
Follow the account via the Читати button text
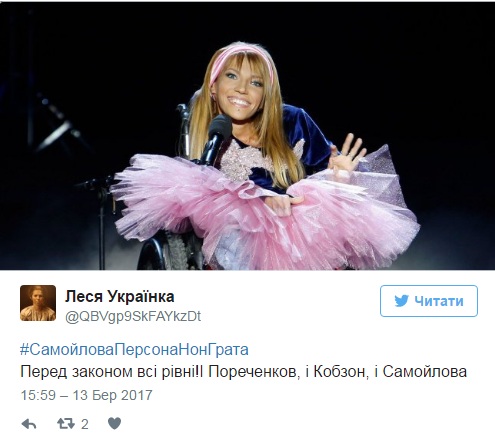(x=439, y=301)
